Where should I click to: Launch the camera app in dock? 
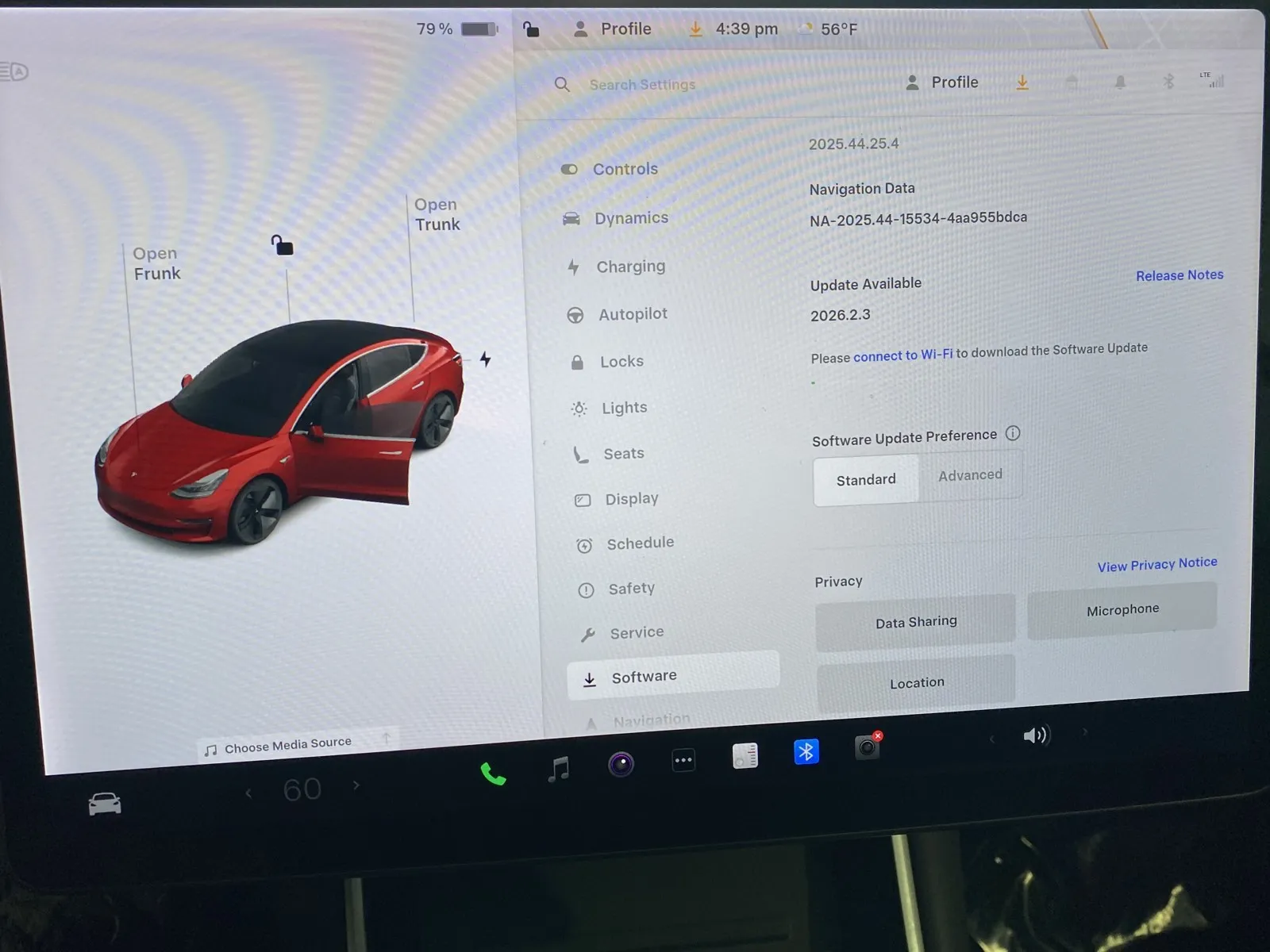tap(621, 764)
